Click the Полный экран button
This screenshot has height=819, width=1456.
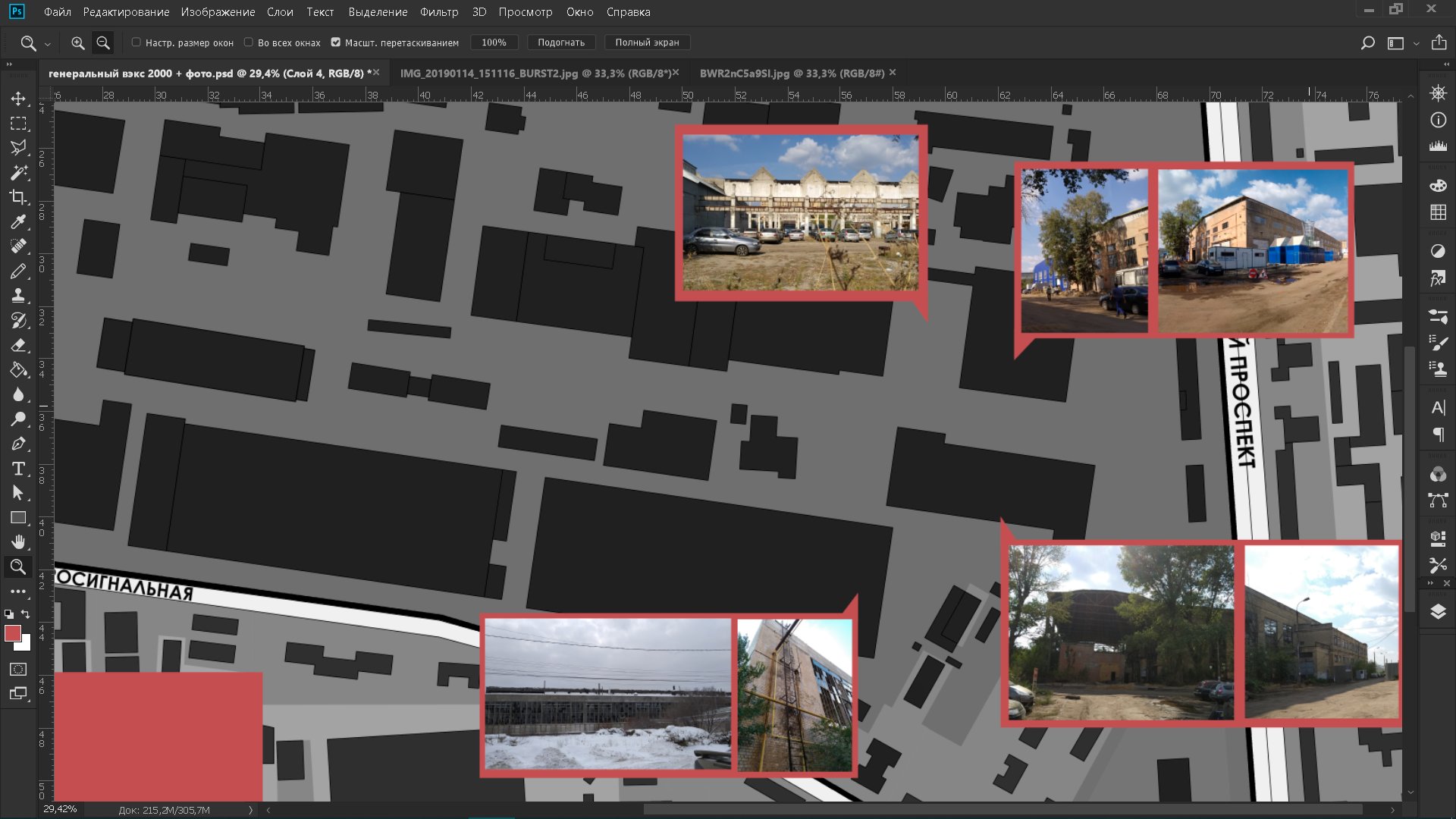[647, 42]
